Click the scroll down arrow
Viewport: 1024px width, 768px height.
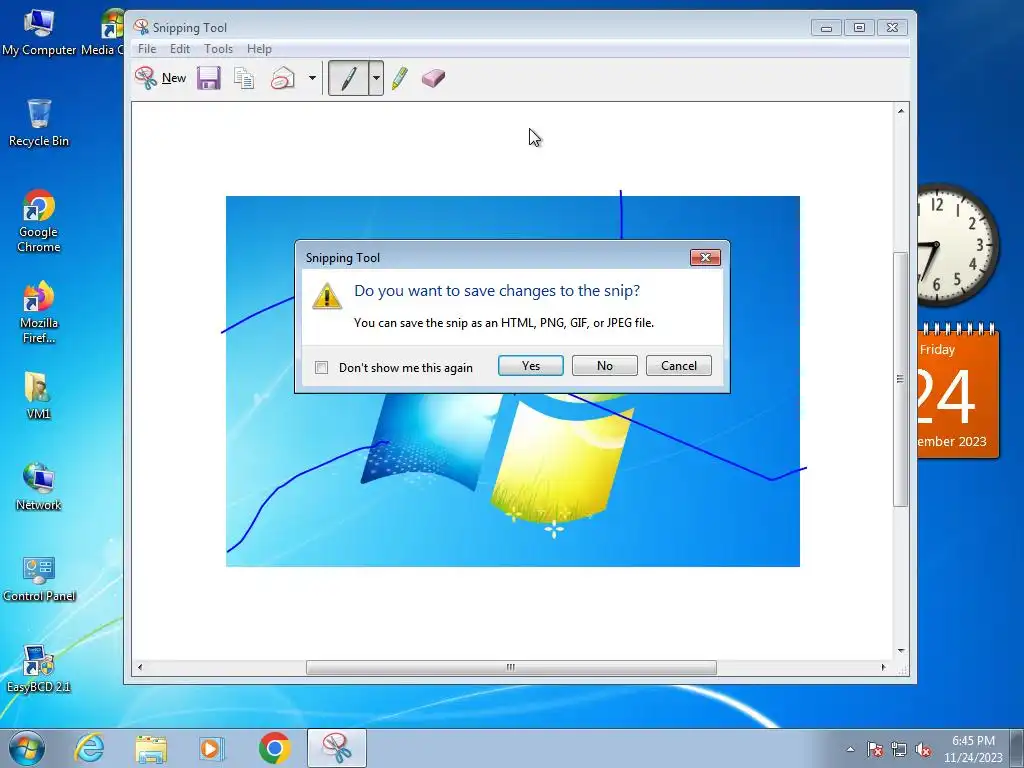901,650
